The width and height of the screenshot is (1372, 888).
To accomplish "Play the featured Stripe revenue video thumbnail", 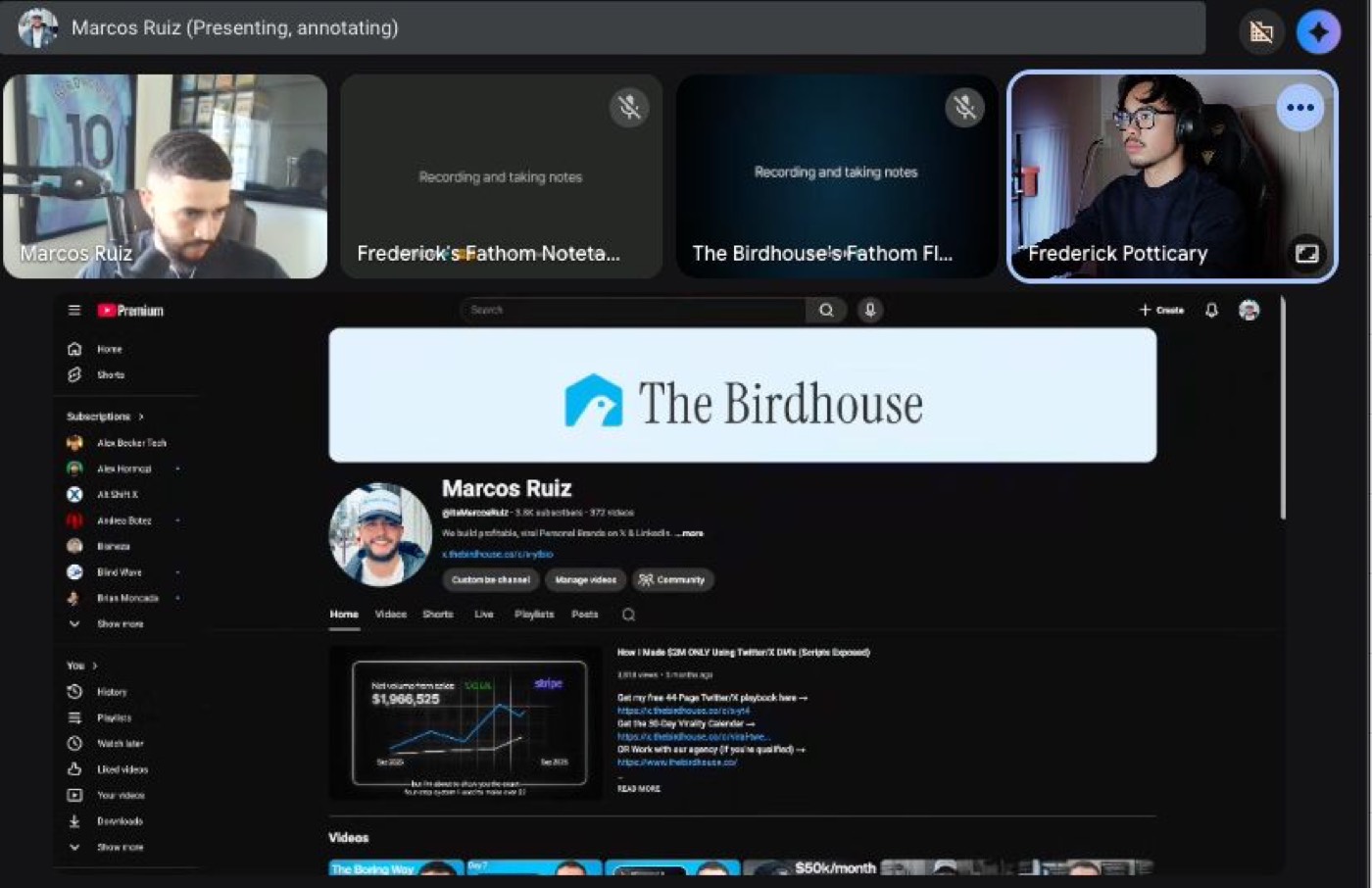I will pyautogui.click(x=467, y=723).
